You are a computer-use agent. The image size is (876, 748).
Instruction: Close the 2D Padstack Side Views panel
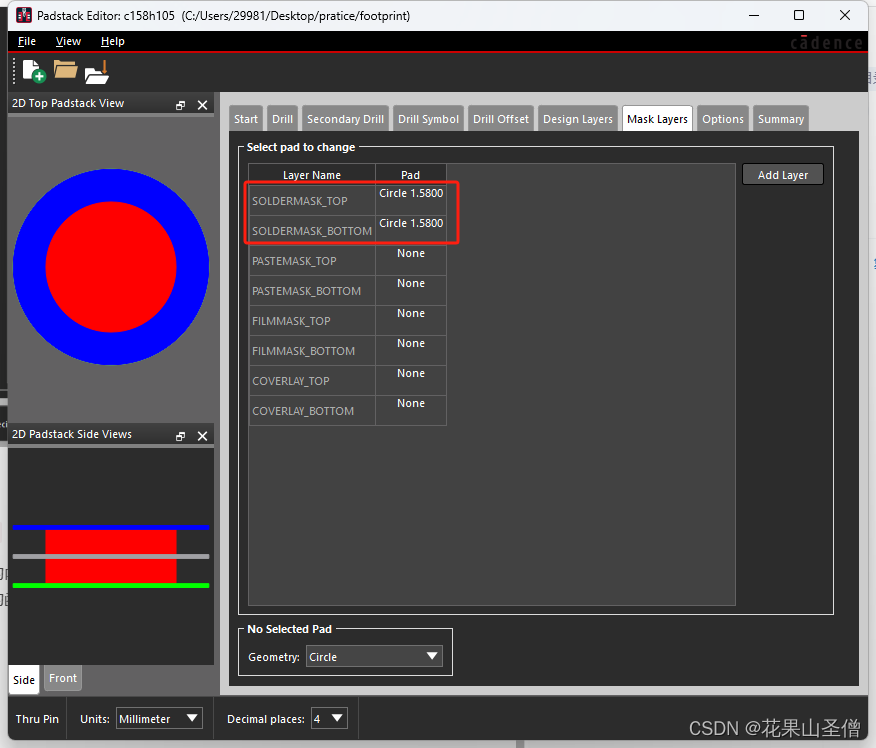point(203,434)
